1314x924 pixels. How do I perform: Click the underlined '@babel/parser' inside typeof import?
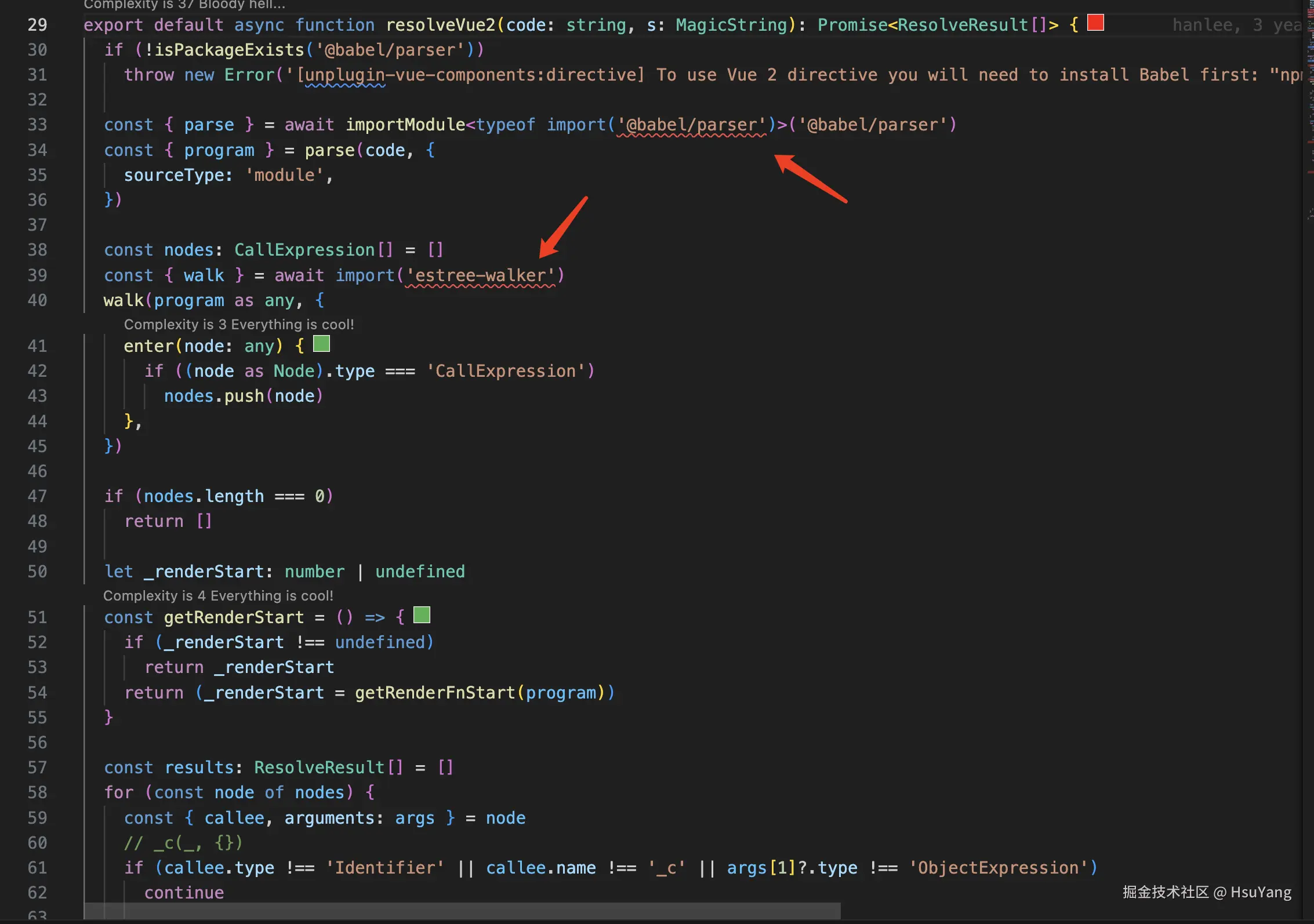[x=691, y=125]
